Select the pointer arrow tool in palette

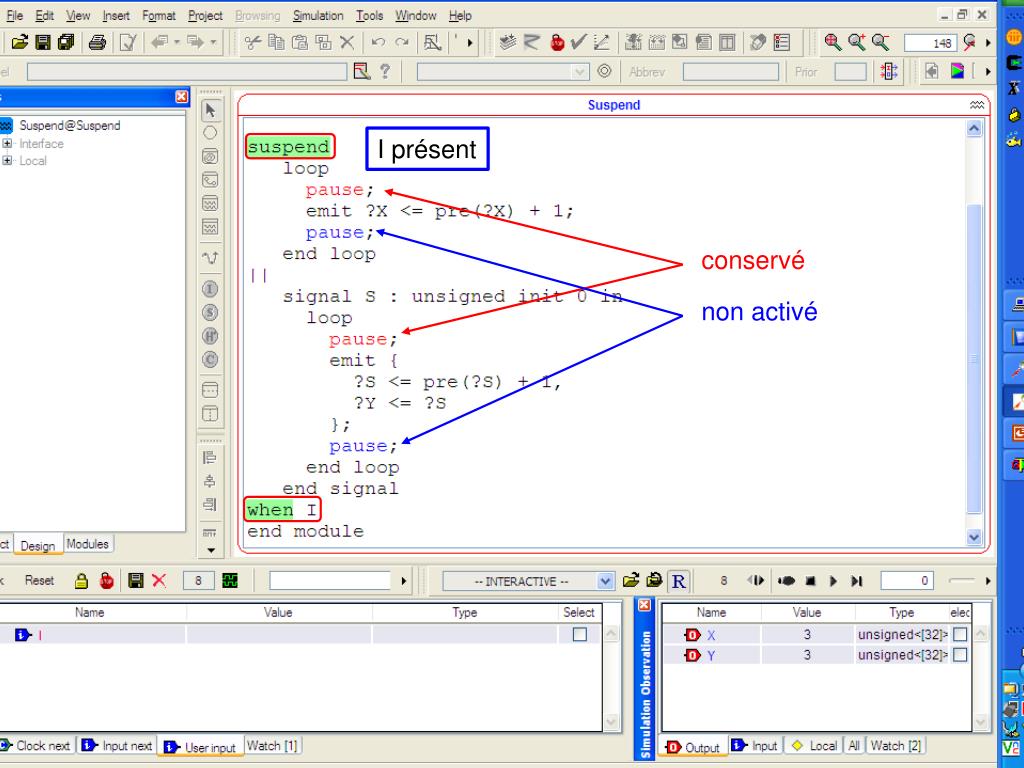click(x=210, y=110)
